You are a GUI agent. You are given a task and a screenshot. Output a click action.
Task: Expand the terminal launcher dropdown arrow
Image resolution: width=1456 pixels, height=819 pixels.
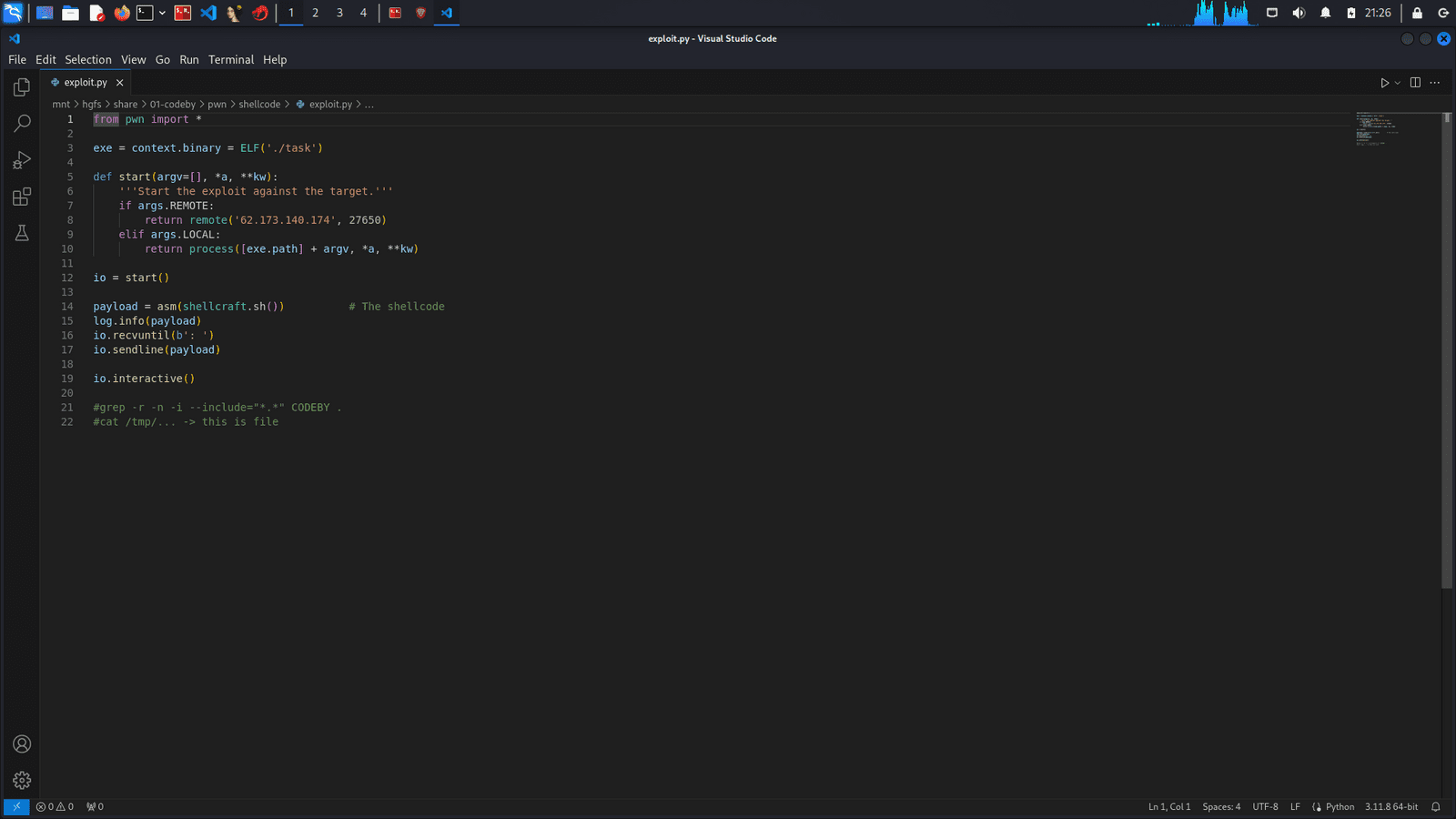point(162,13)
